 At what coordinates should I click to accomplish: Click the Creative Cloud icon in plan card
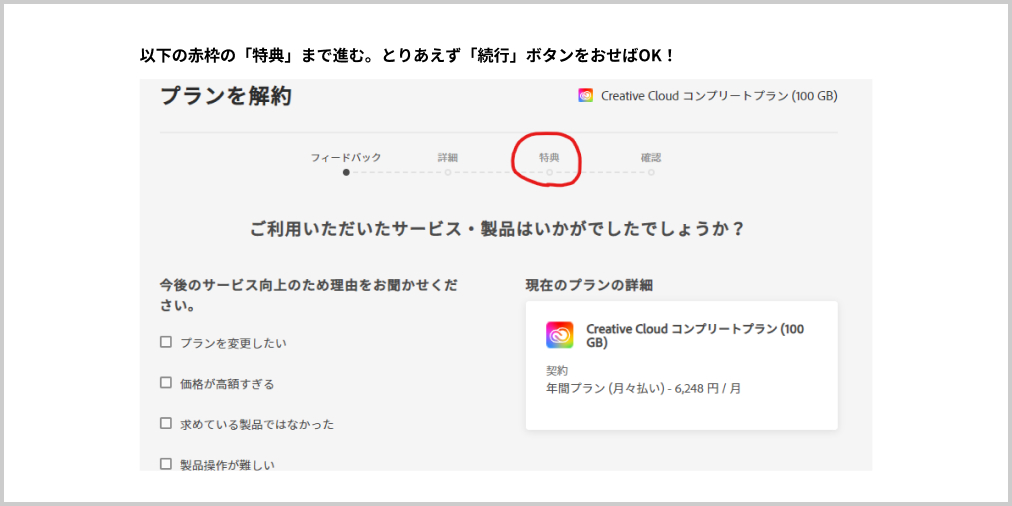[x=560, y=334]
